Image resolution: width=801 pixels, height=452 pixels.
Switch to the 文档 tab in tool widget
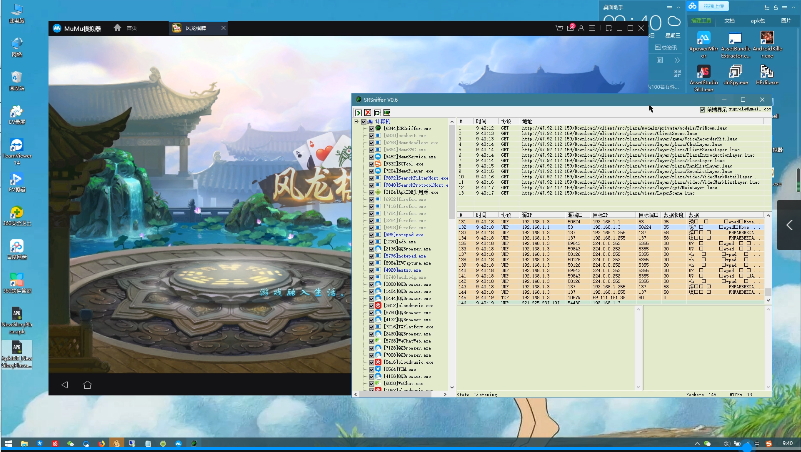[x=729, y=21]
